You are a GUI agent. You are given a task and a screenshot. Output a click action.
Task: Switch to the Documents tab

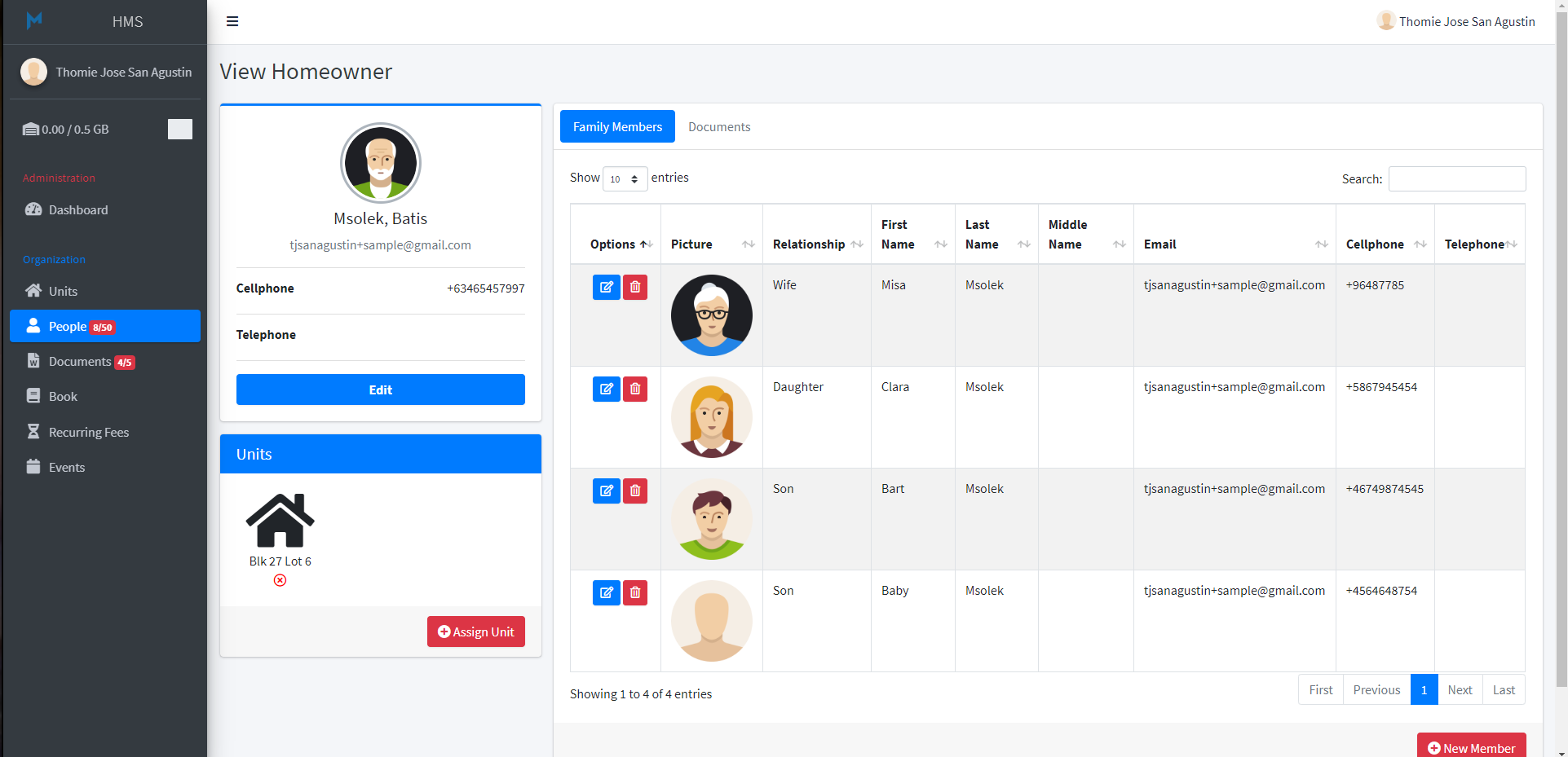coord(718,127)
